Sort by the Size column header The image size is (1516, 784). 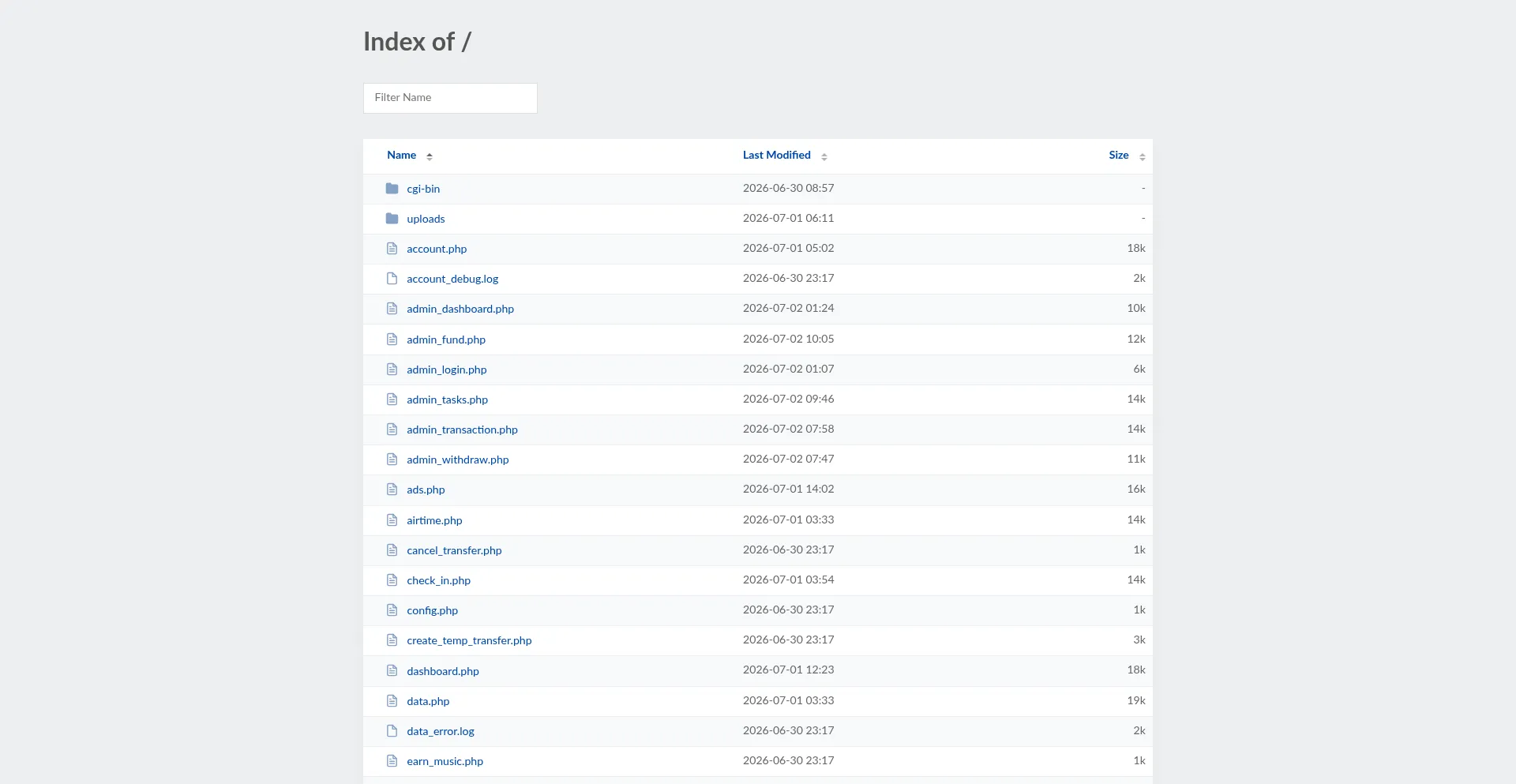[x=1118, y=156]
